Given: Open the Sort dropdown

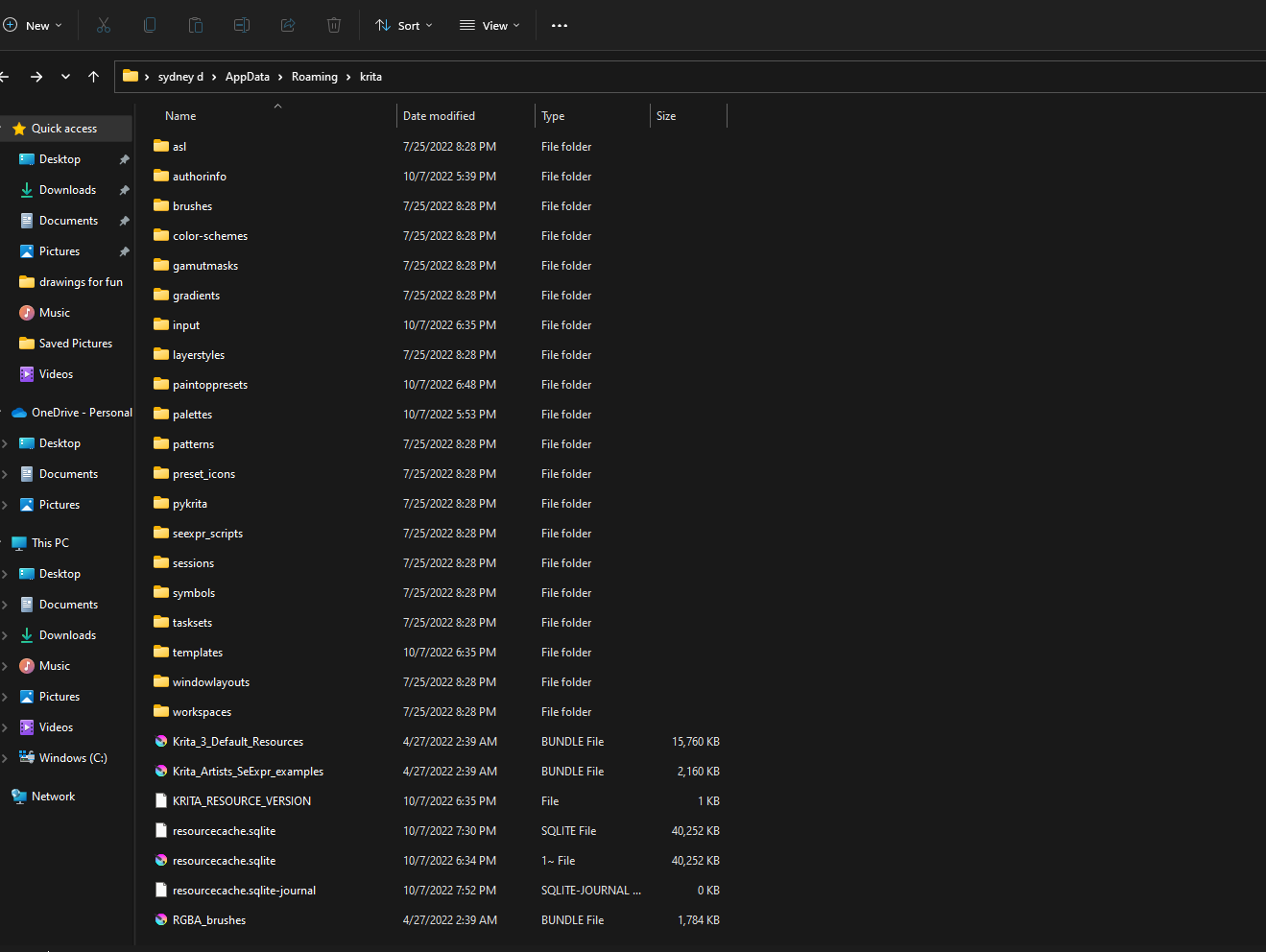Looking at the screenshot, I should click(x=404, y=26).
